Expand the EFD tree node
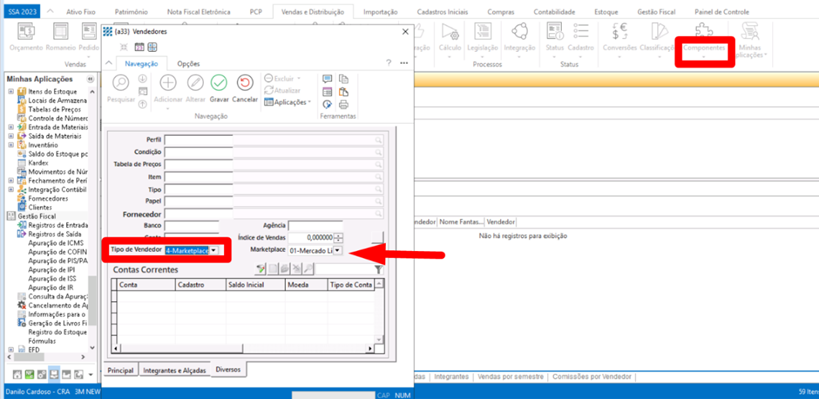The image size is (819, 399). coord(10,349)
